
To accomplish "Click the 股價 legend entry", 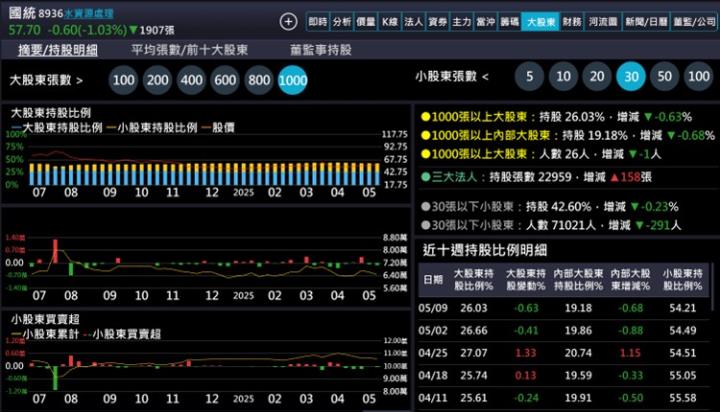I will point(218,127).
